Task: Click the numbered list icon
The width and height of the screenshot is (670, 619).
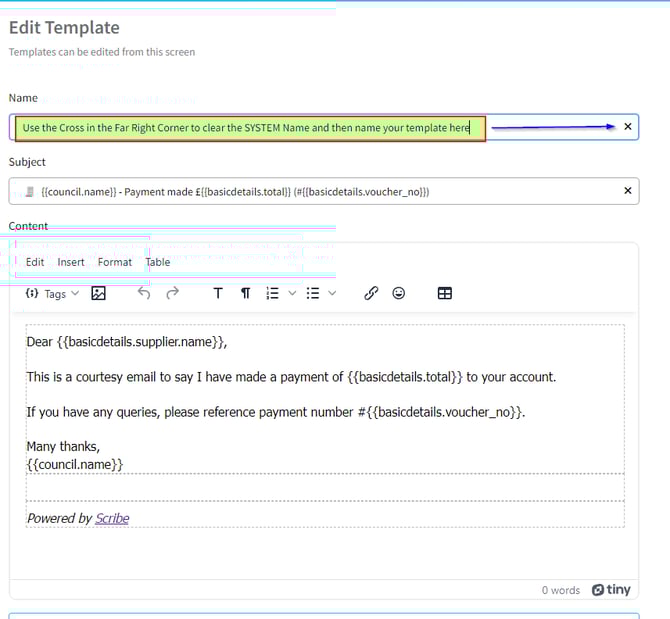Action: [272, 294]
